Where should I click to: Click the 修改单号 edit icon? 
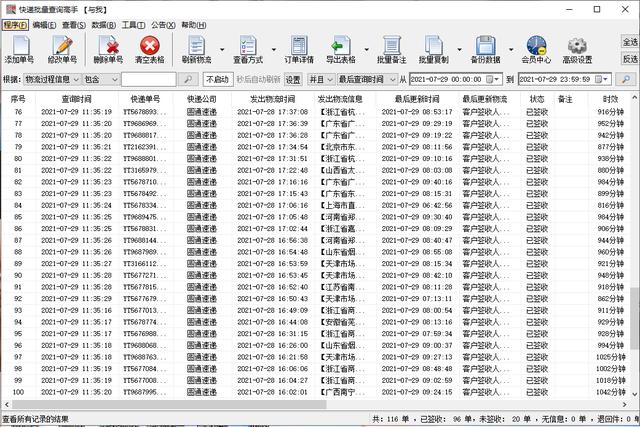pos(61,46)
